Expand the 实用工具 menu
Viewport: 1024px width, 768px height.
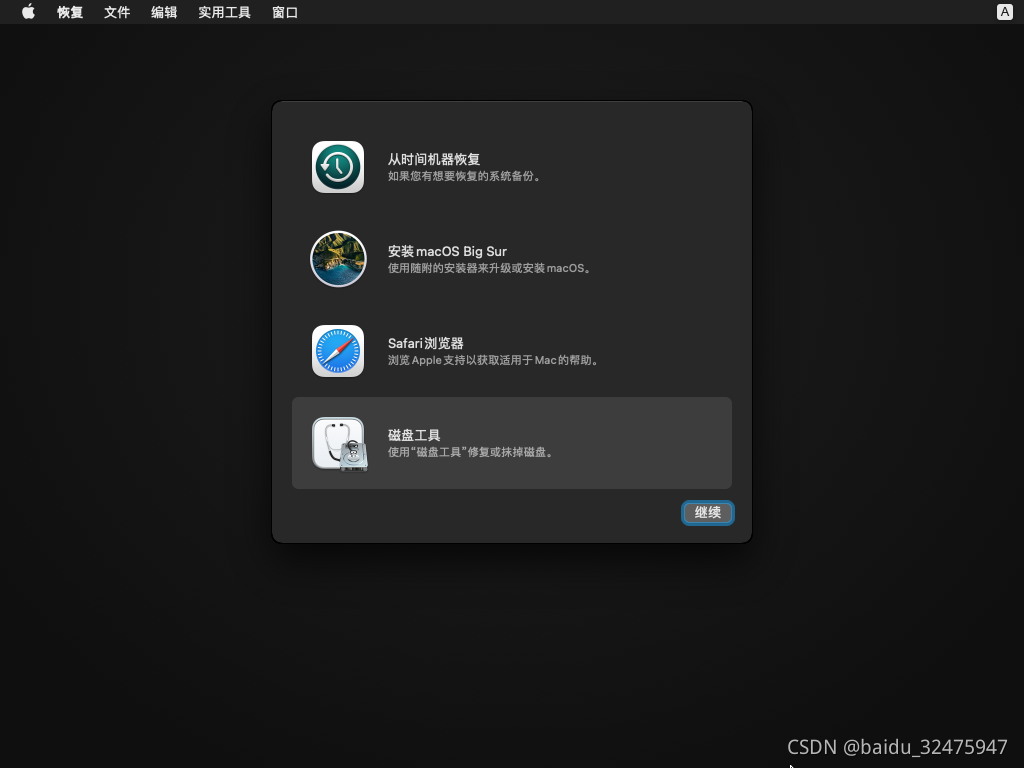click(x=224, y=12)
